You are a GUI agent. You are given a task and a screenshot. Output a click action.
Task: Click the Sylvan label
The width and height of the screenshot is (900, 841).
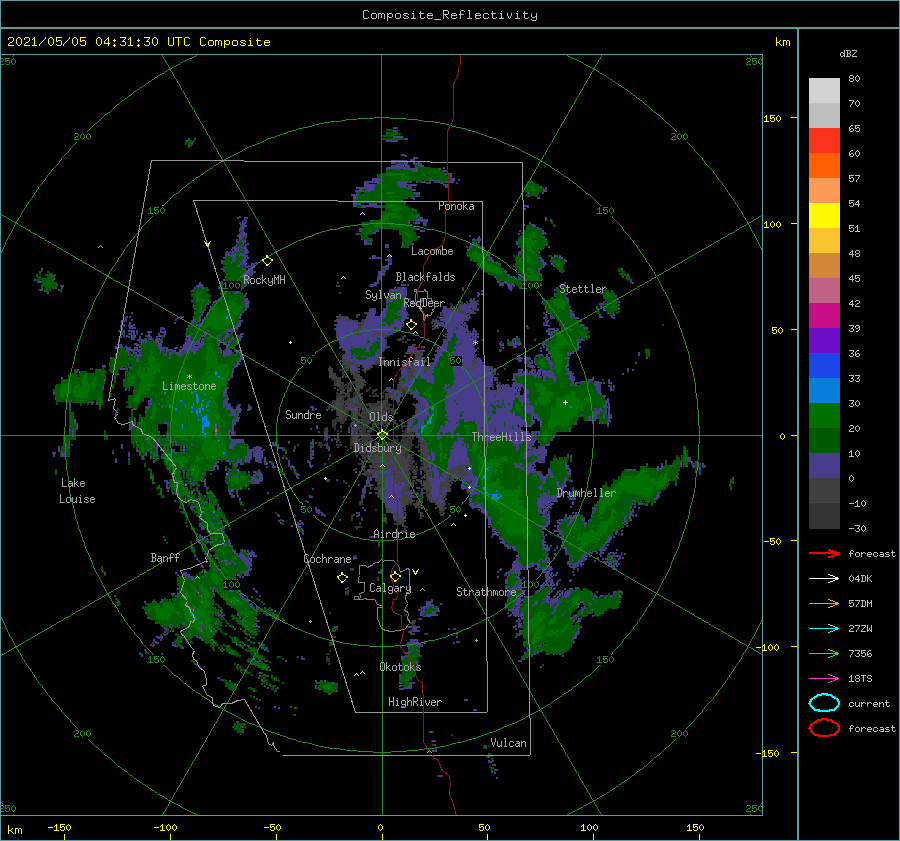tap(383, 295)
